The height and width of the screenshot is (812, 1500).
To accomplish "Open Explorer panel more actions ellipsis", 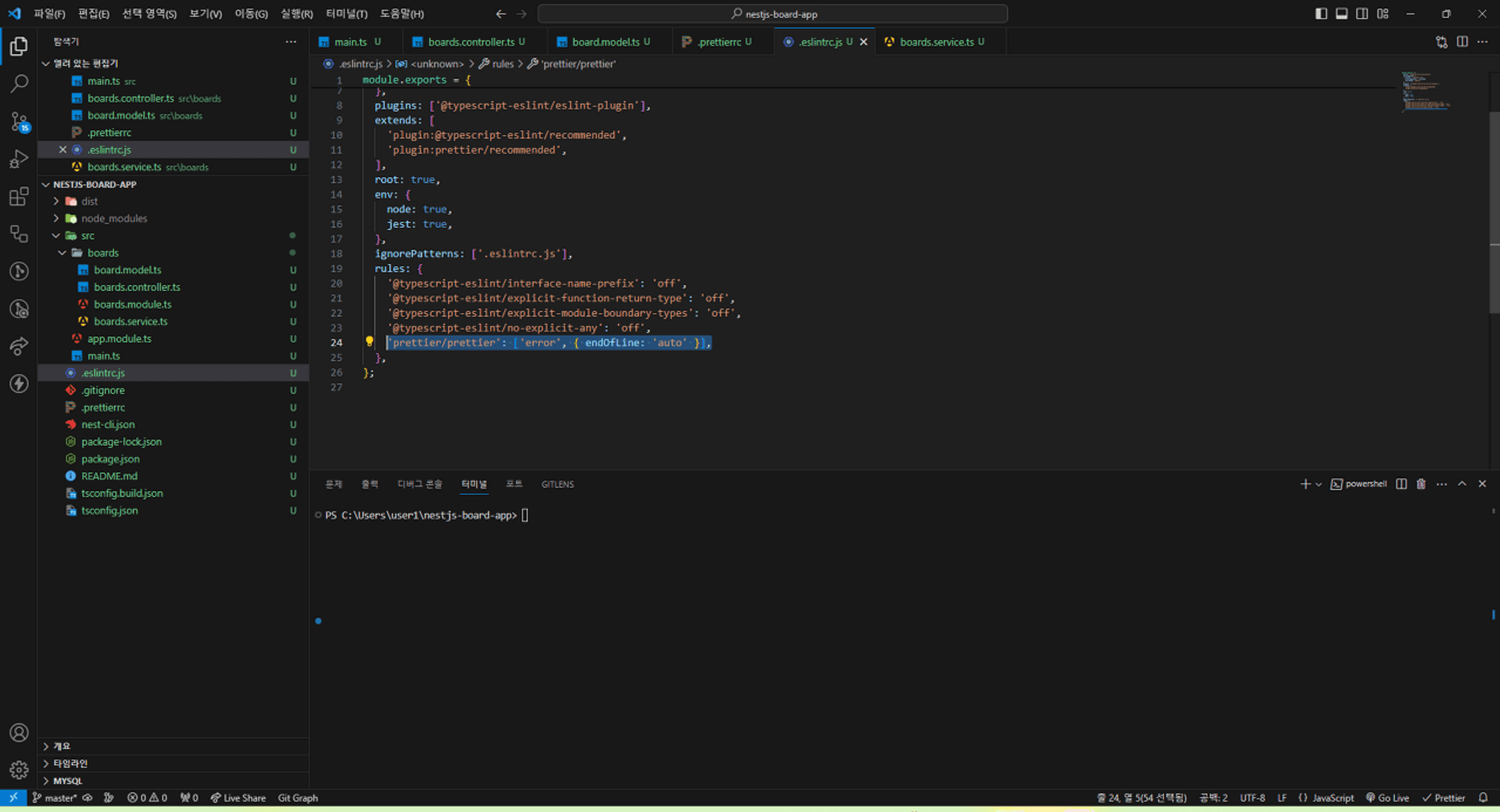I will point(291,42).
